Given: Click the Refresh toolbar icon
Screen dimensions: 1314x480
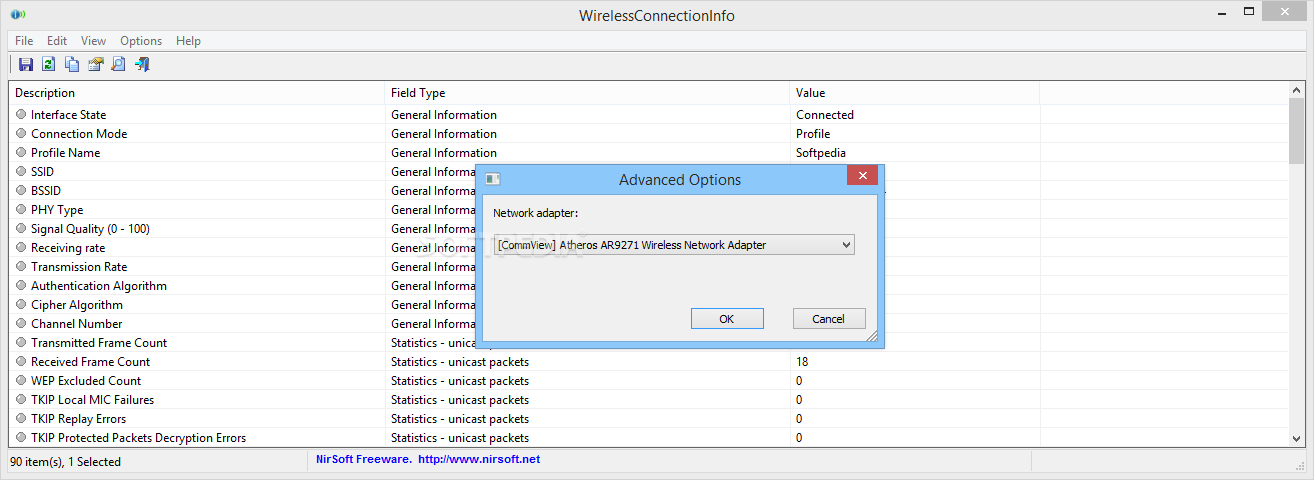Looking at the screenshot, I should pos(48,65).
